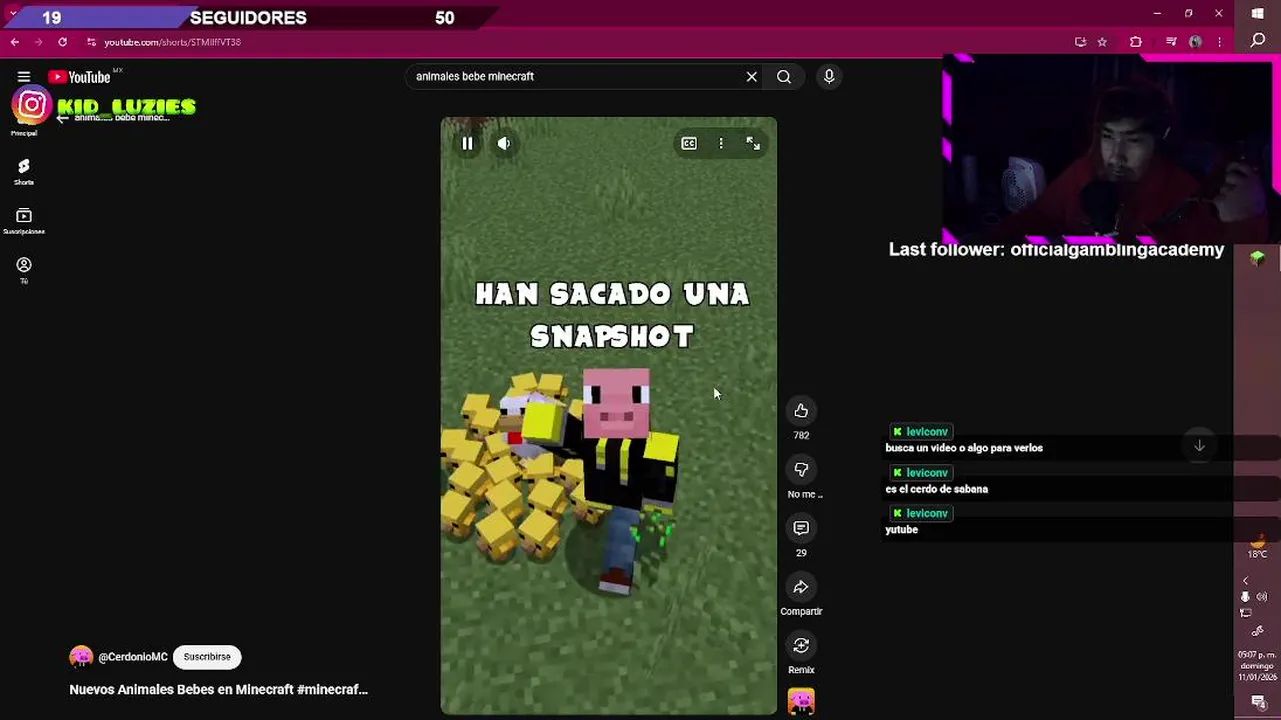Pause the playing Short
The image size is (1281, 720).
tap(467, 144)
